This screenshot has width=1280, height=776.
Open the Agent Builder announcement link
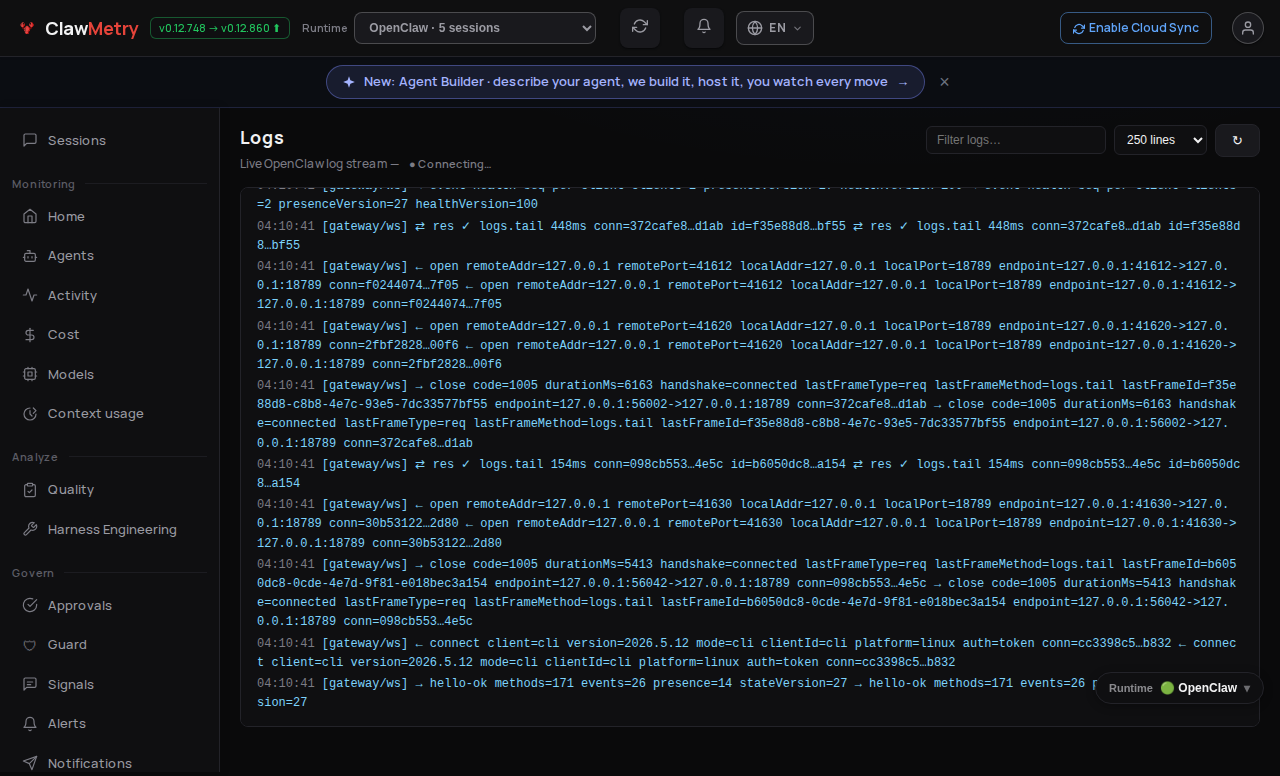click(625, 82)
